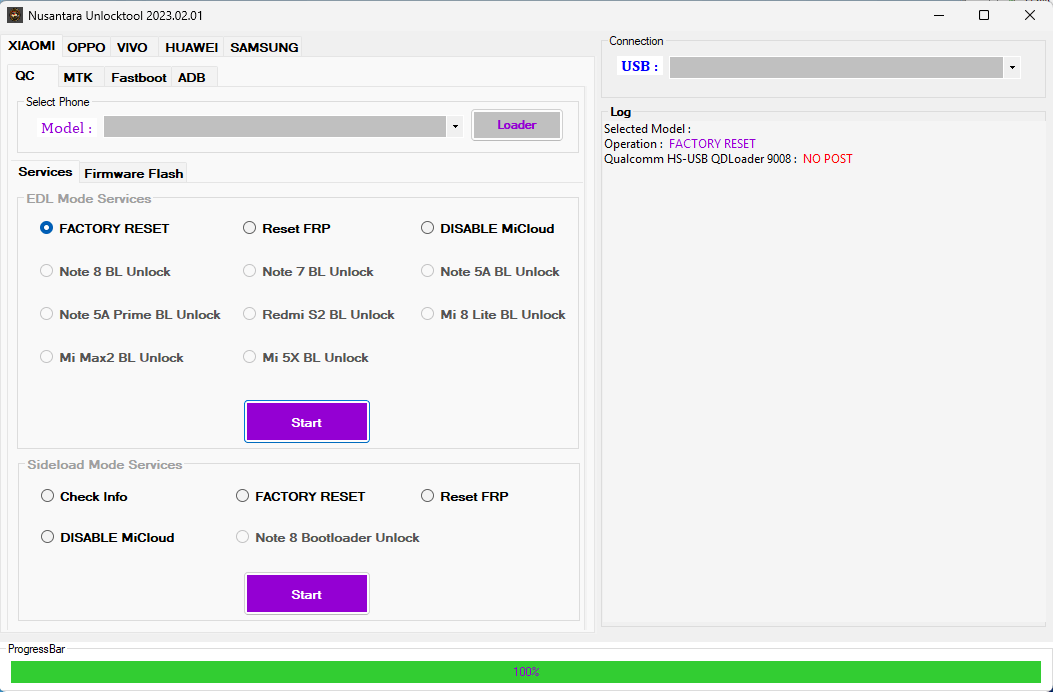
Task: Switch to the Firmware Flash tab
Action: click(x=133, y=172)
